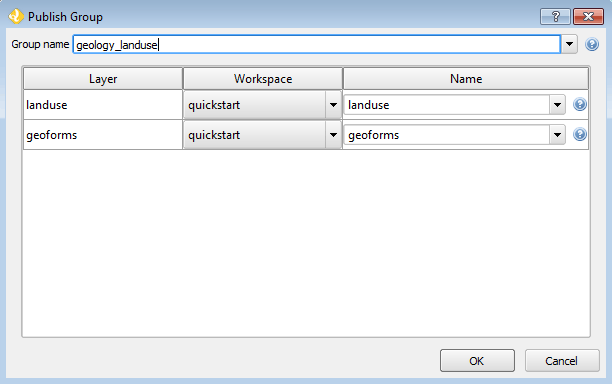Click the Layer column header
This screenshot has width=612, height=384.
tap(103, 79)
